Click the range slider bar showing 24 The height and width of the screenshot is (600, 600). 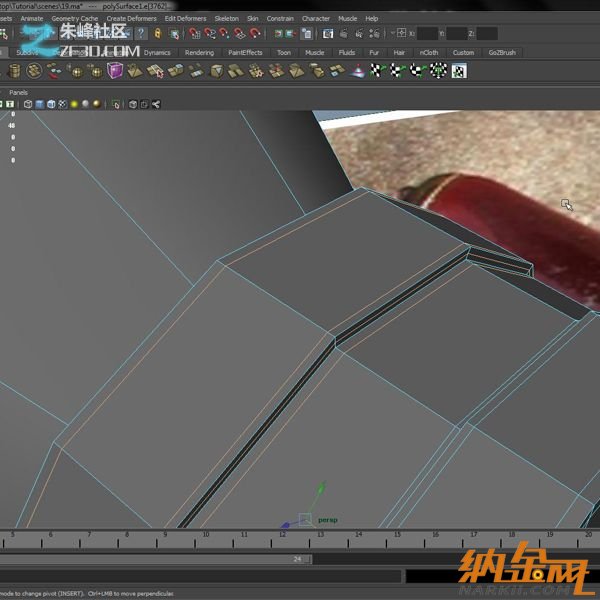coord(155,559)
